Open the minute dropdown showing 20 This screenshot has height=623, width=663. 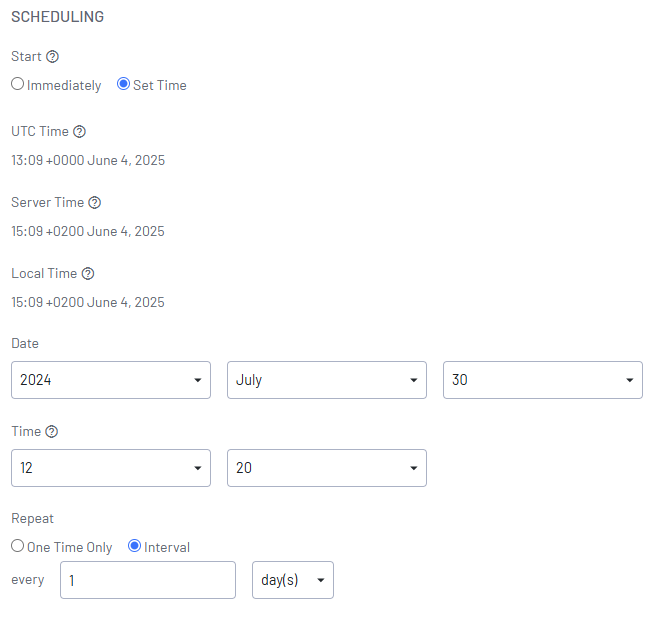[327, 468]
